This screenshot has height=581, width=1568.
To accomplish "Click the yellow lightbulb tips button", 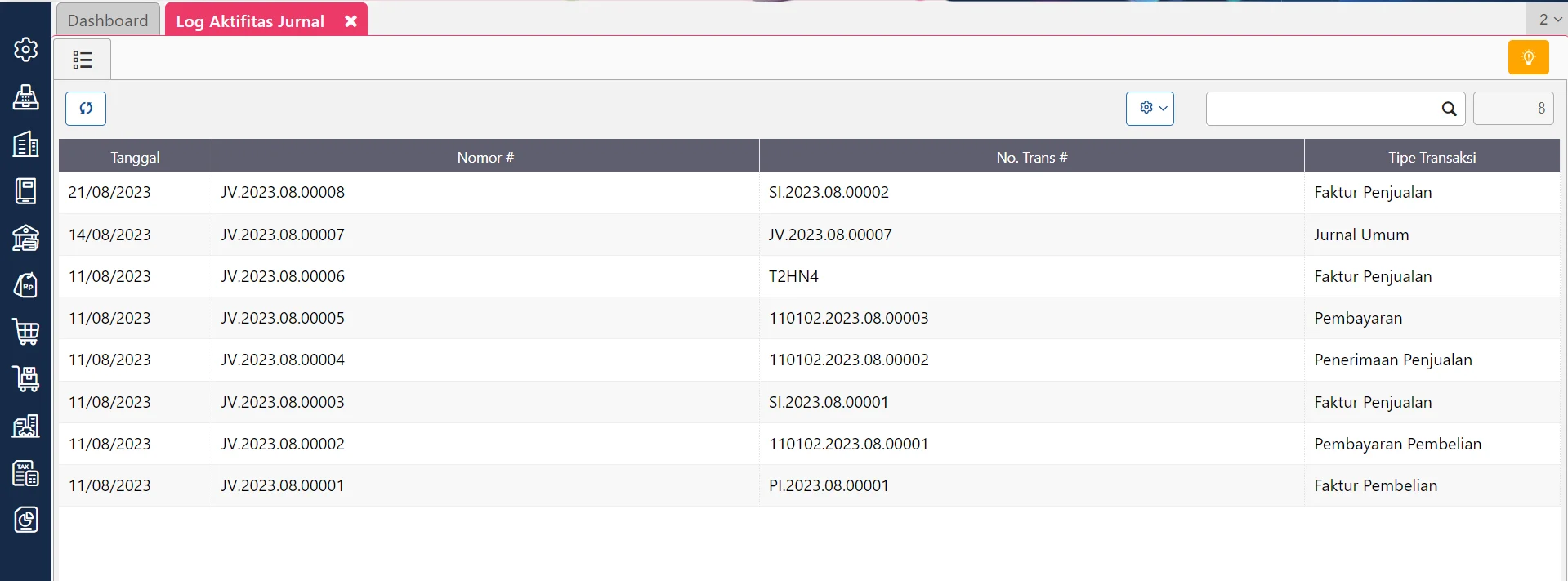I will pos(1528,58).
